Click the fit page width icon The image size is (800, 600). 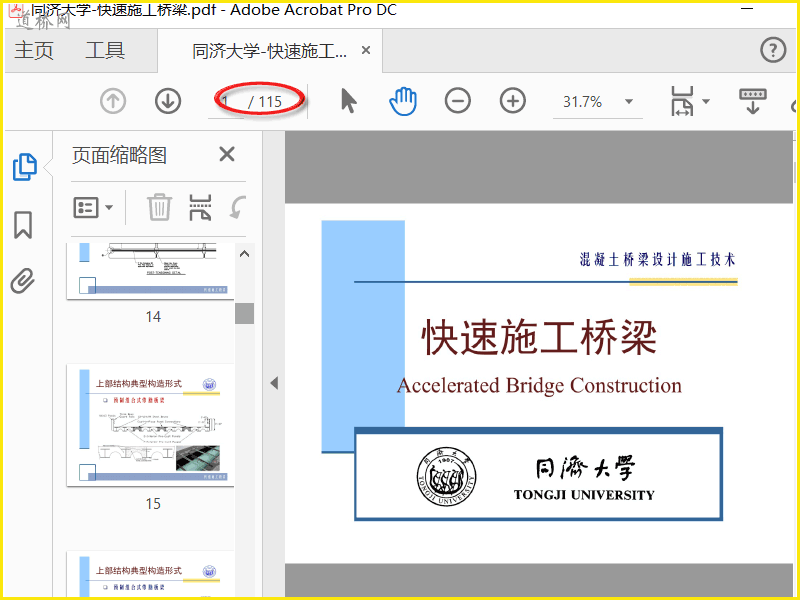pyautogui.click(x=682, y=101)
